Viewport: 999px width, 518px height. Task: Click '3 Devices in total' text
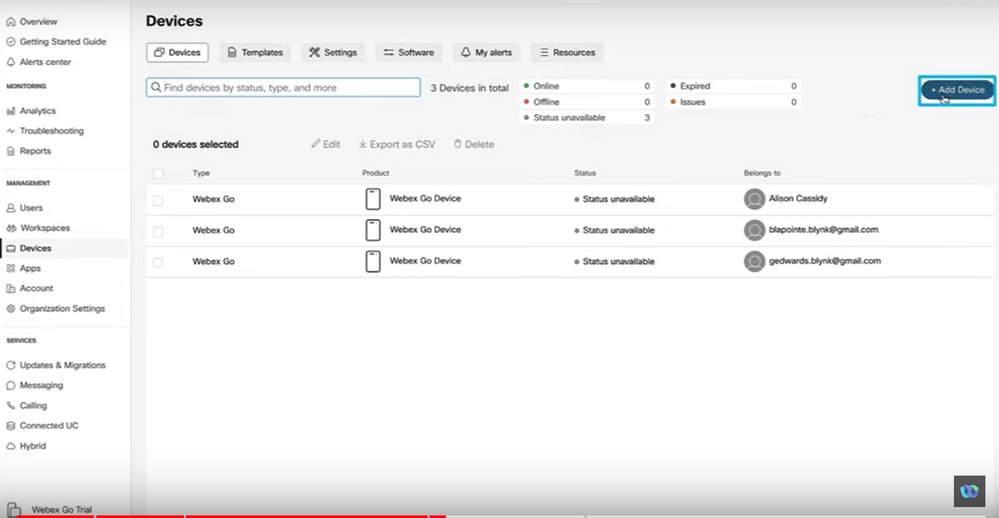[x=470, y=88]
